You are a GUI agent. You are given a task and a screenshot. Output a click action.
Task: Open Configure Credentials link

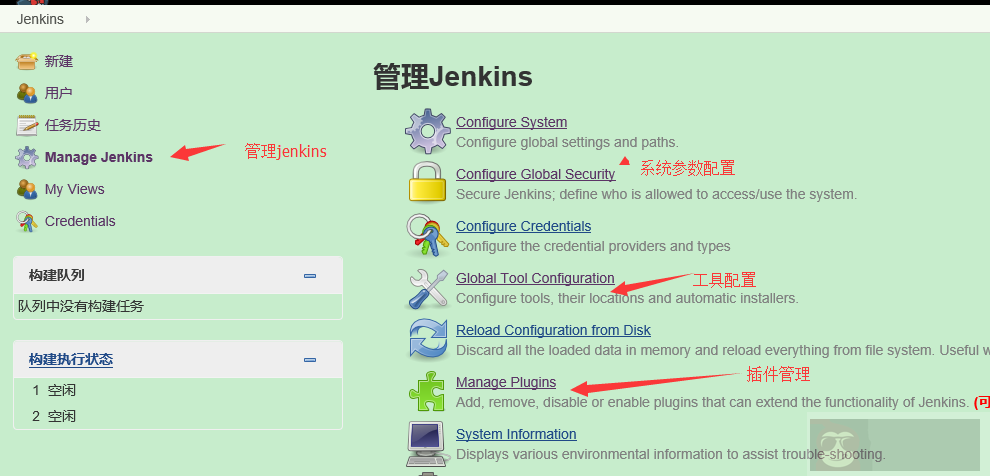coord(523,226)
